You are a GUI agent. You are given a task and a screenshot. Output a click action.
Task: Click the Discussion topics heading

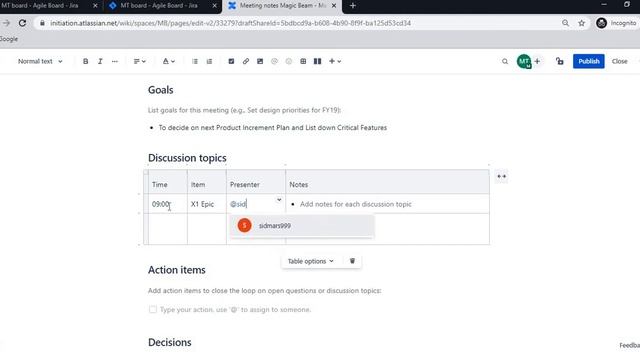[x=187, y=158]
